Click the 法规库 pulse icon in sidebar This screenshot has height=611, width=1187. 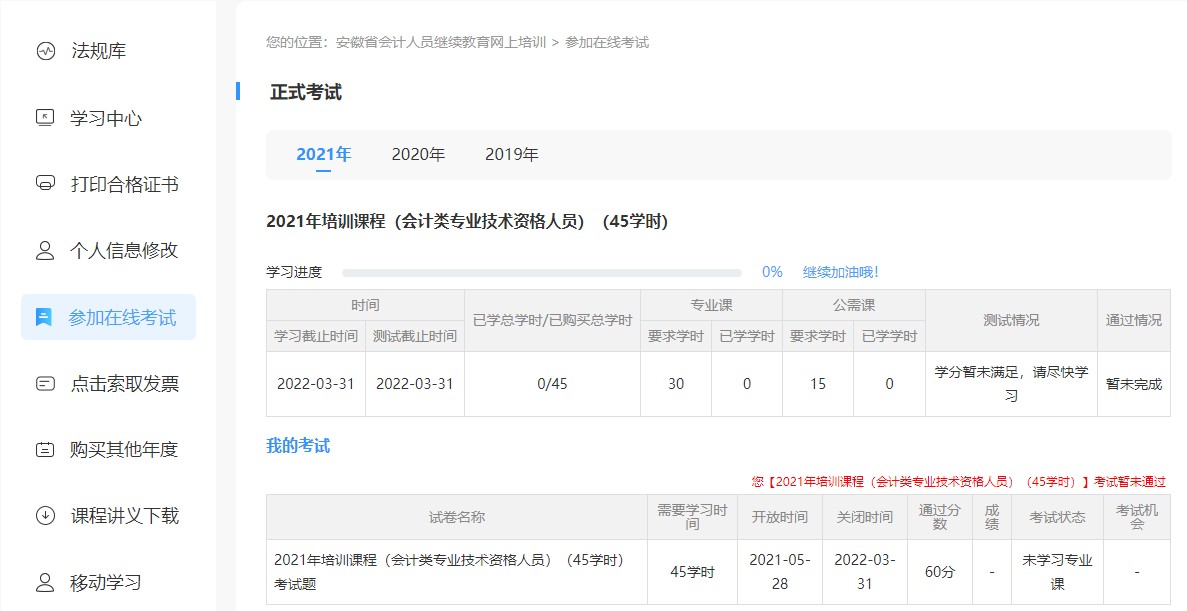coord(45,52)
